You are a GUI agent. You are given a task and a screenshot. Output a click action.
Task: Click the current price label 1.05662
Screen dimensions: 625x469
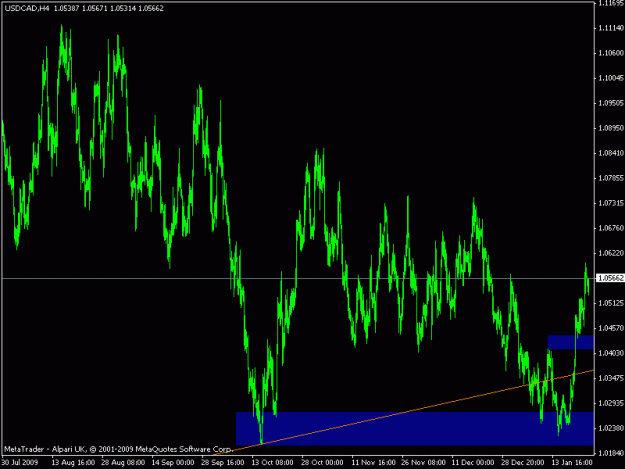tap(610, 278)
